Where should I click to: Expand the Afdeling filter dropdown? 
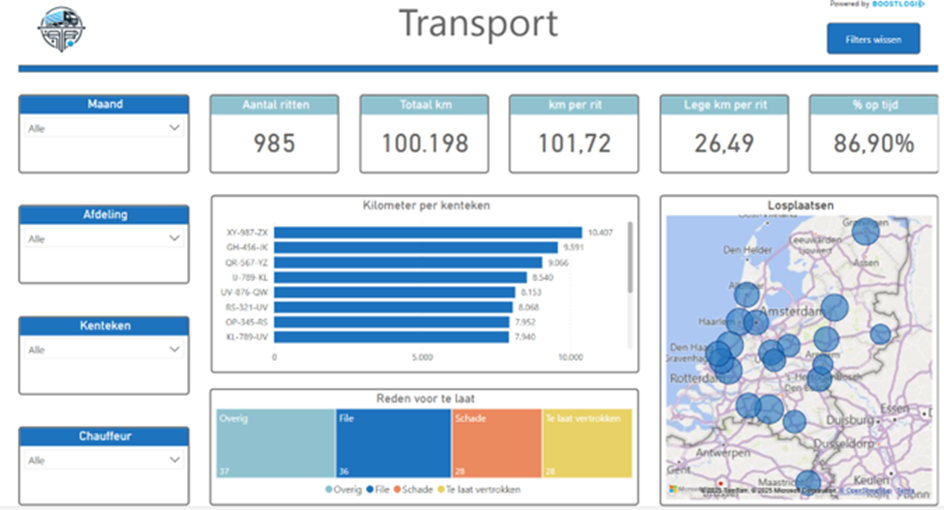pyautogui.click(x=174, y=239)
